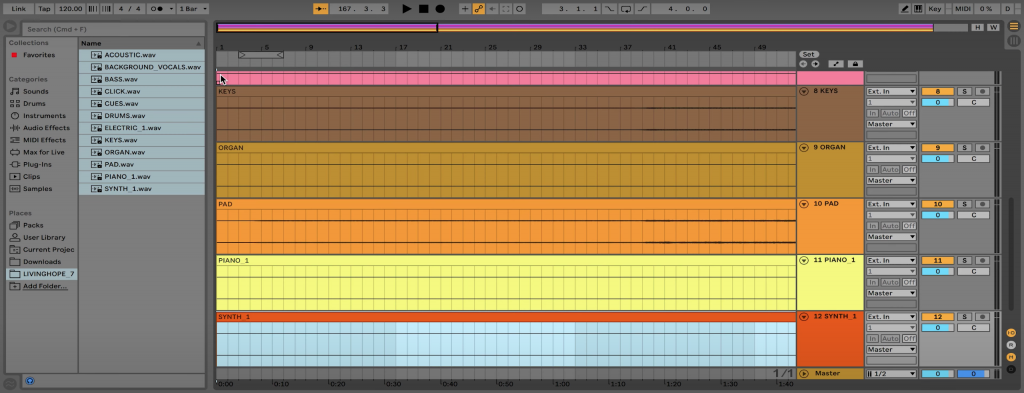
Task: Toggle the metronome button
Action: coord(157,9)
